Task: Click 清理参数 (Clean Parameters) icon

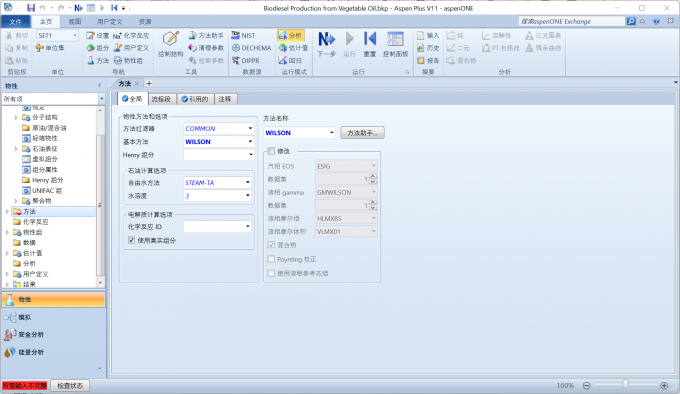Action: point(206,48)
